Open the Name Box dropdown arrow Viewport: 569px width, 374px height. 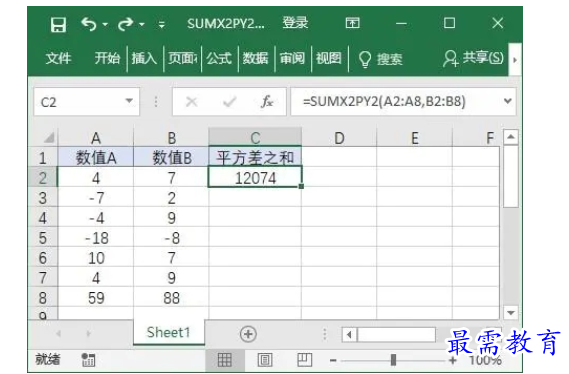[x=129, y=101]
